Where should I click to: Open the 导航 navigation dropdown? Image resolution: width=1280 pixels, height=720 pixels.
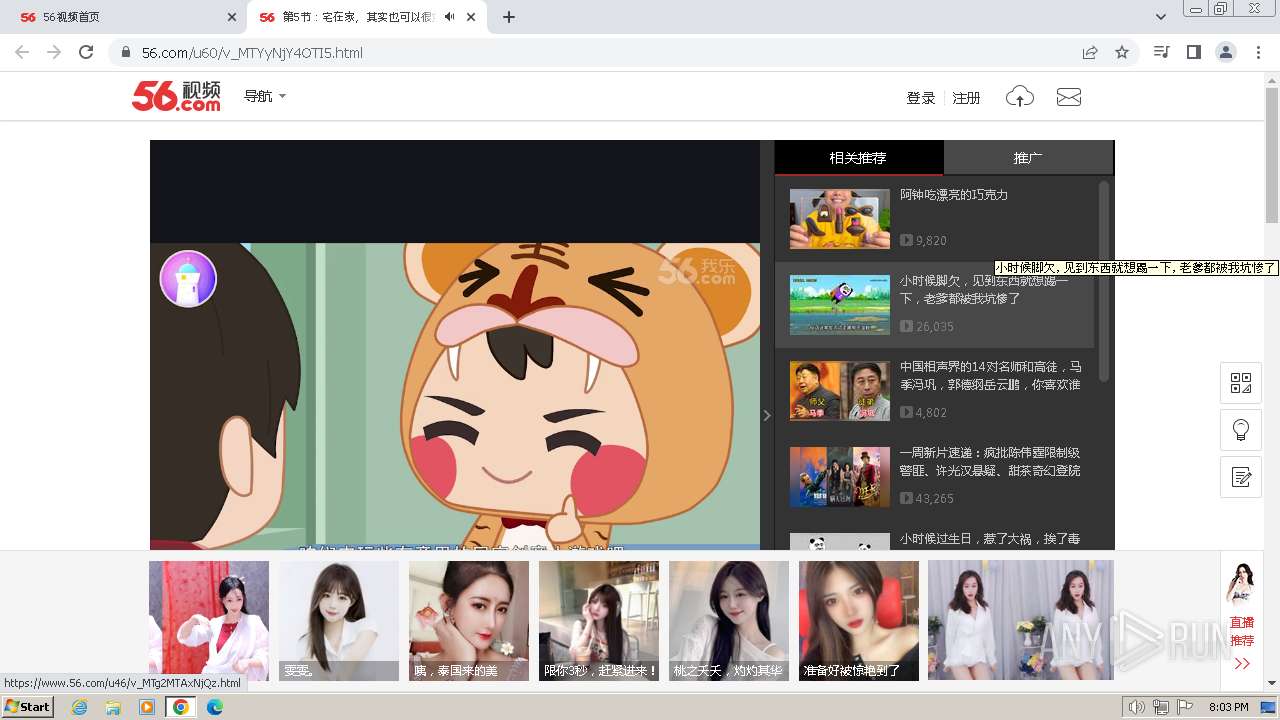(x=265, y=96)
